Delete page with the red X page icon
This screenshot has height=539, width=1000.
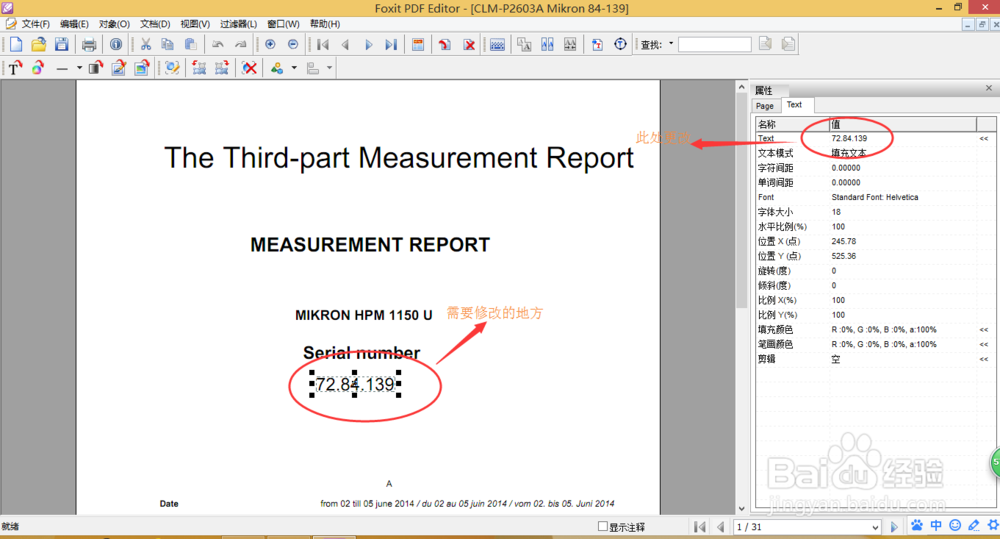(469, 45)
